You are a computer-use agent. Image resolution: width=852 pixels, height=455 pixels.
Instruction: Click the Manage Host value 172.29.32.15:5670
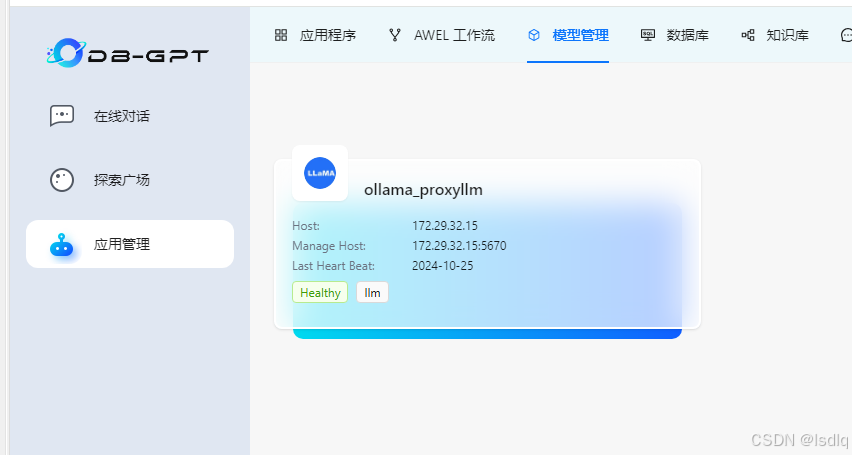[459, 246]
